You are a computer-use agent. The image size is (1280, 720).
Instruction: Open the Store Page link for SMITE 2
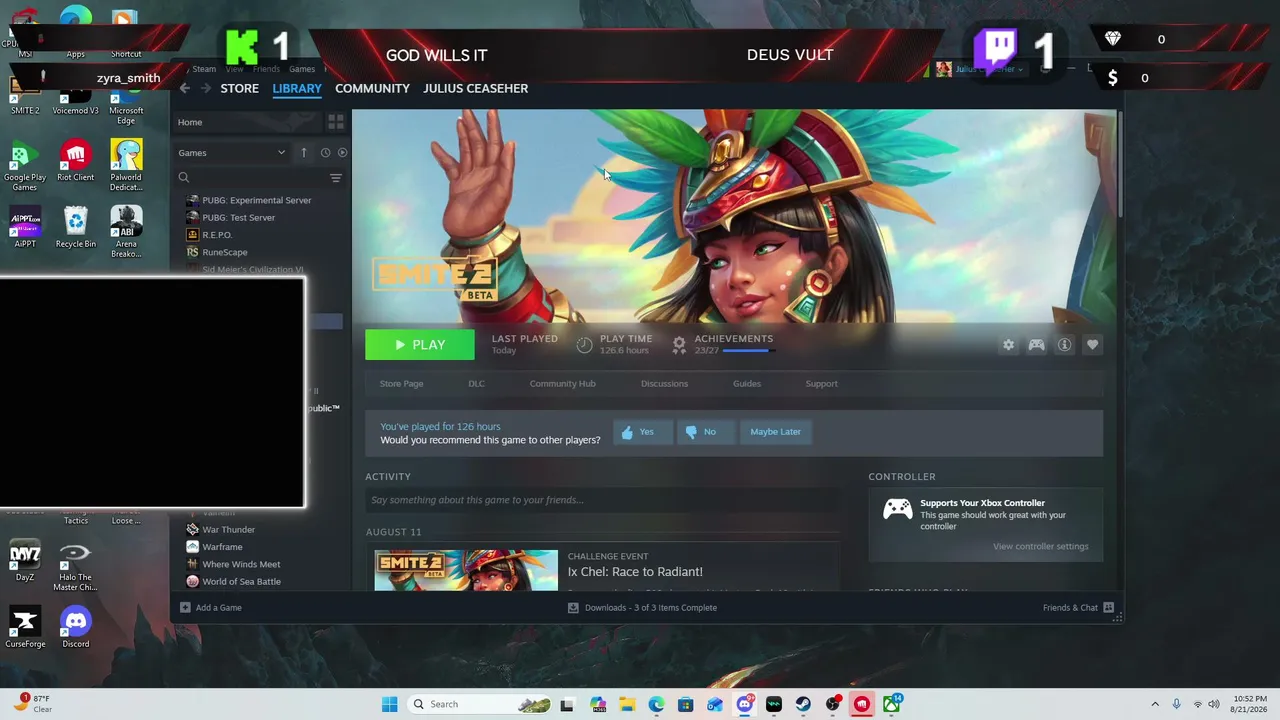pyautogui.click(x=401, y=384)
